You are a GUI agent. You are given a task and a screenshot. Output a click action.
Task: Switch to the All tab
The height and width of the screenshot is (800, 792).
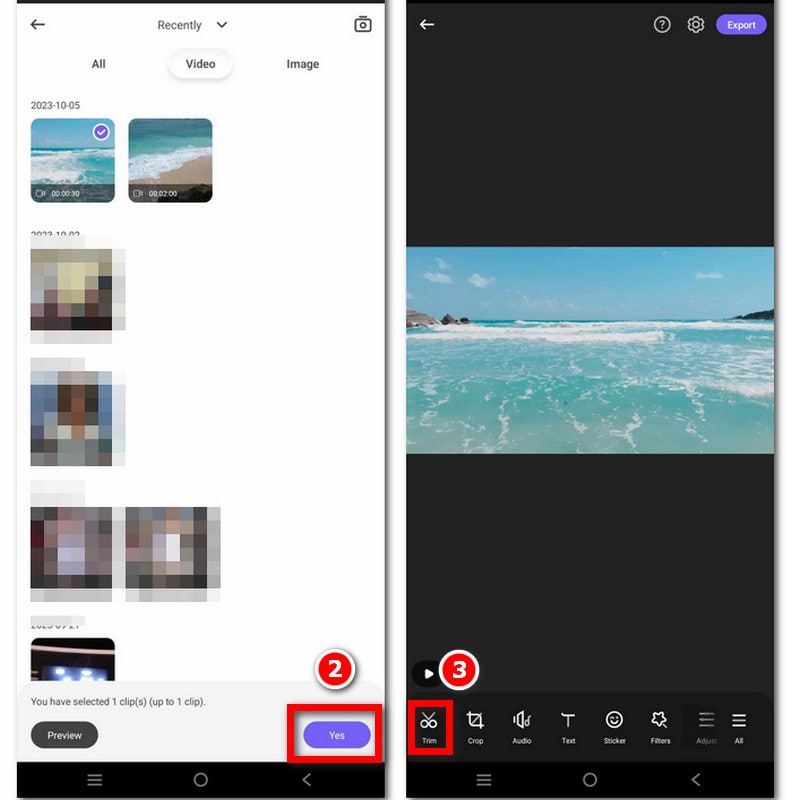(98, 64)
